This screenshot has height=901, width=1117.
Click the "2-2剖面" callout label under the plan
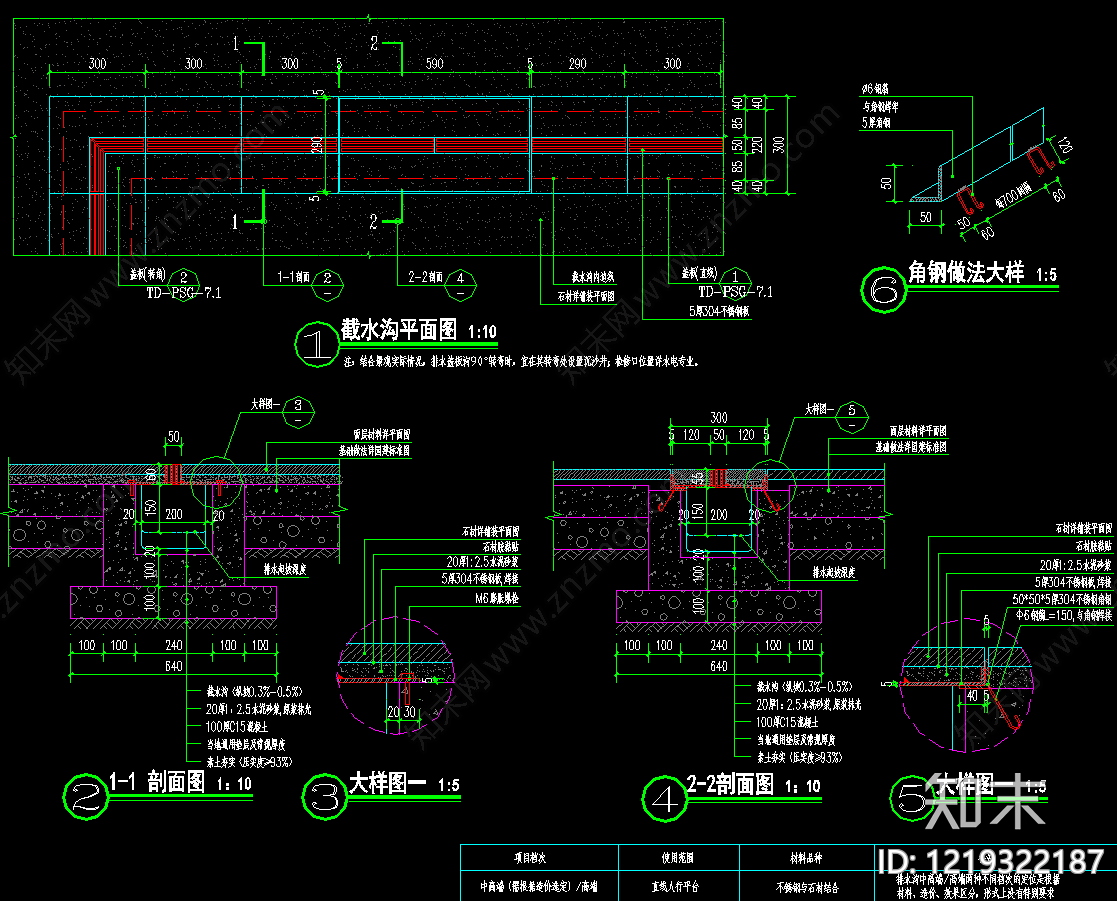[x=426, y=277]
